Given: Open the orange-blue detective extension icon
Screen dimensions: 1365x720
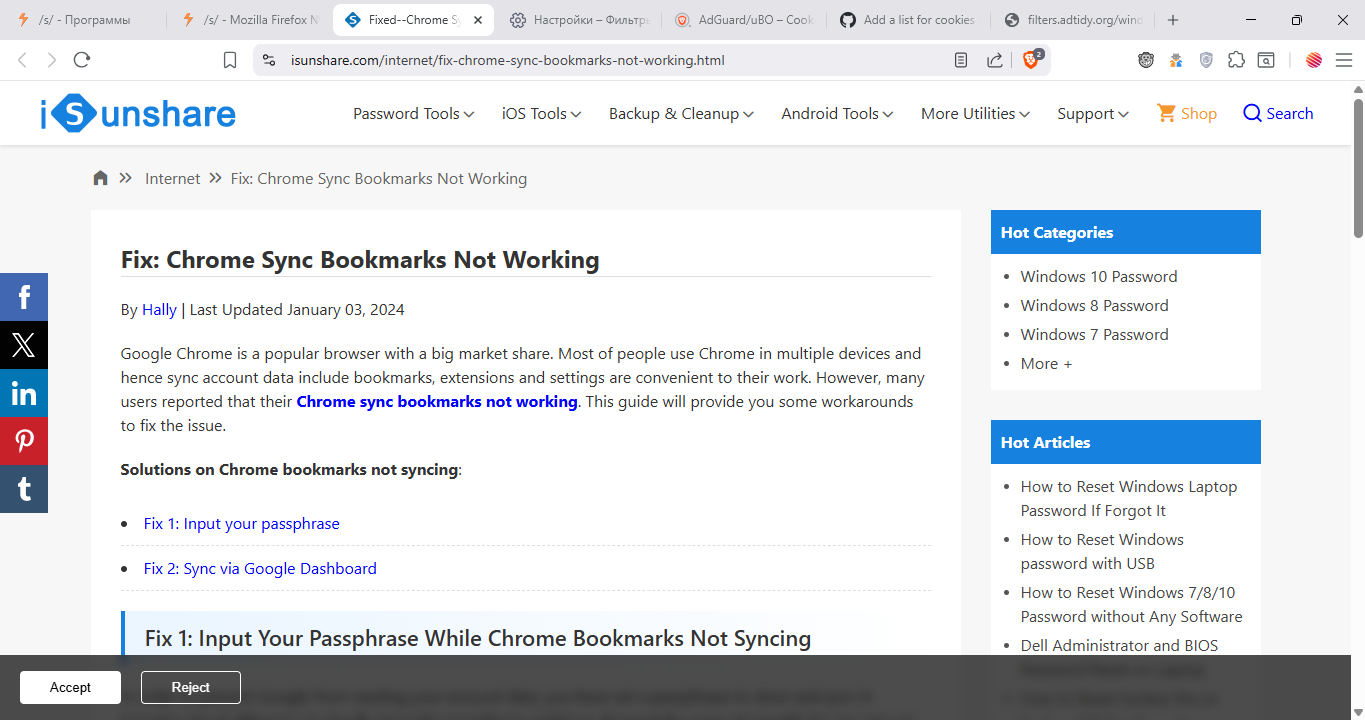Looking at the screenshot, I should point(1176,60).
